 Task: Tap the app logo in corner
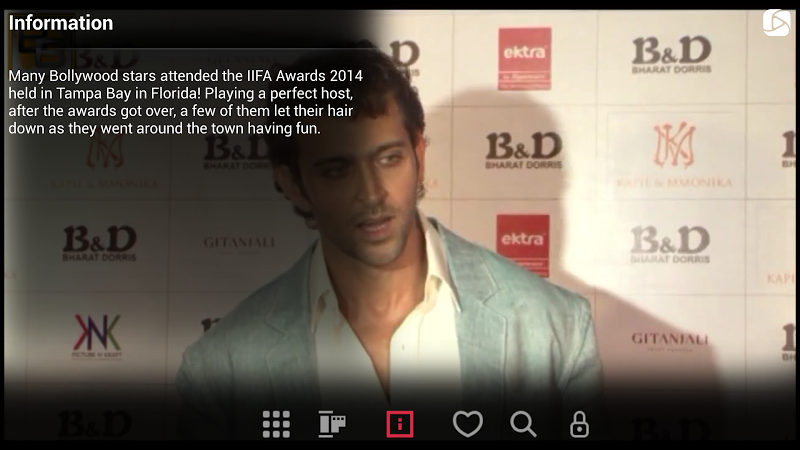tap(776, 23)
